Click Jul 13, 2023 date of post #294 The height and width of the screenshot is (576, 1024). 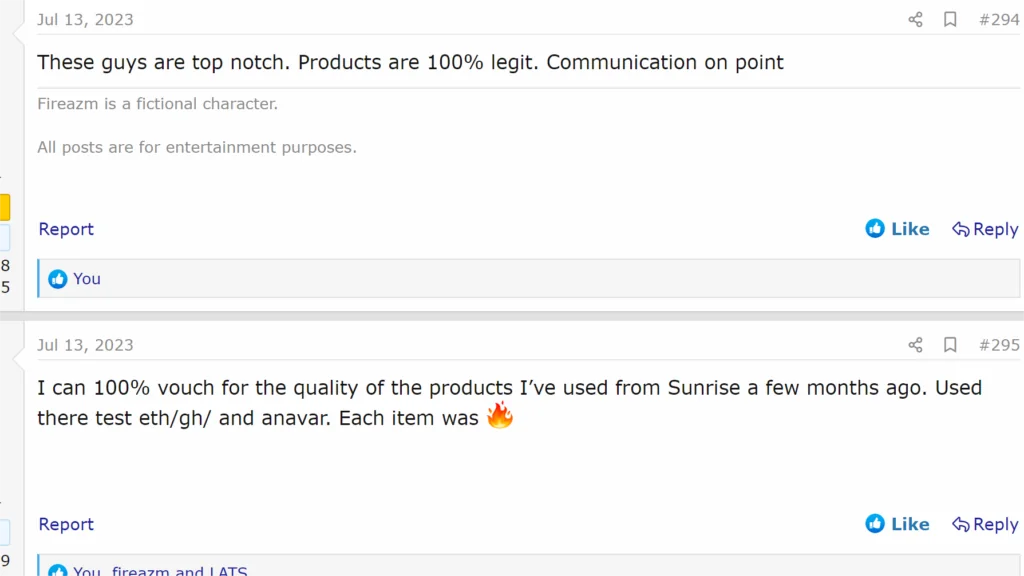[85, 20]
